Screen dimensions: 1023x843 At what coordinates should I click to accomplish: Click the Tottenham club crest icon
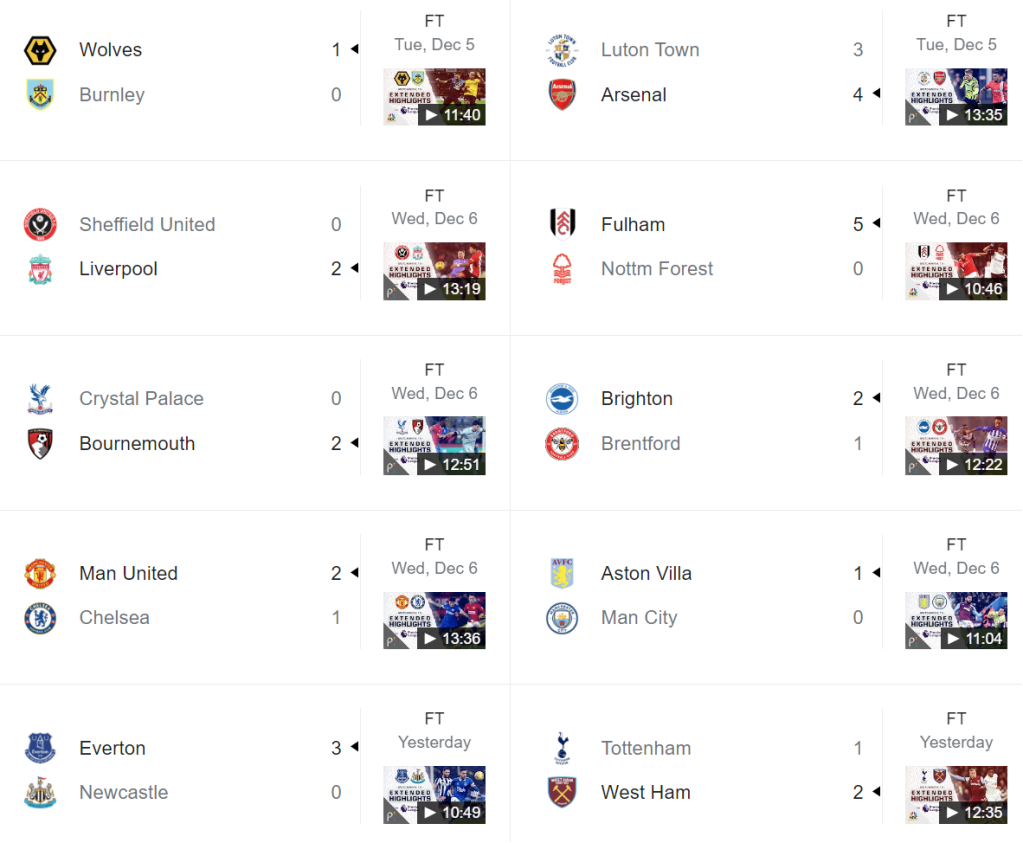[562, 748]
